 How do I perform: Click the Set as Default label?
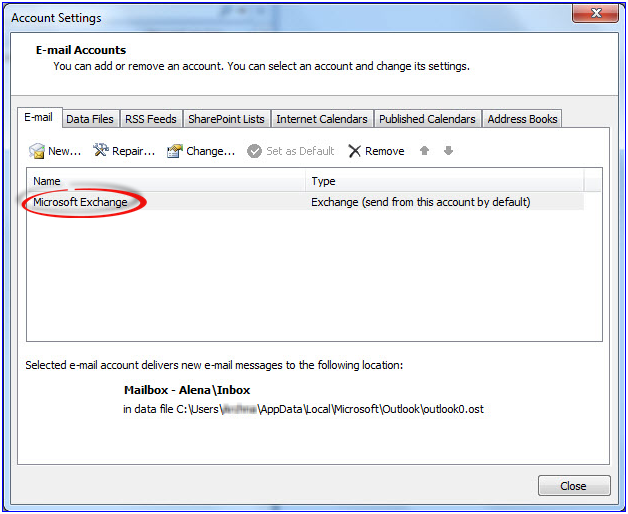pos(300,151)
